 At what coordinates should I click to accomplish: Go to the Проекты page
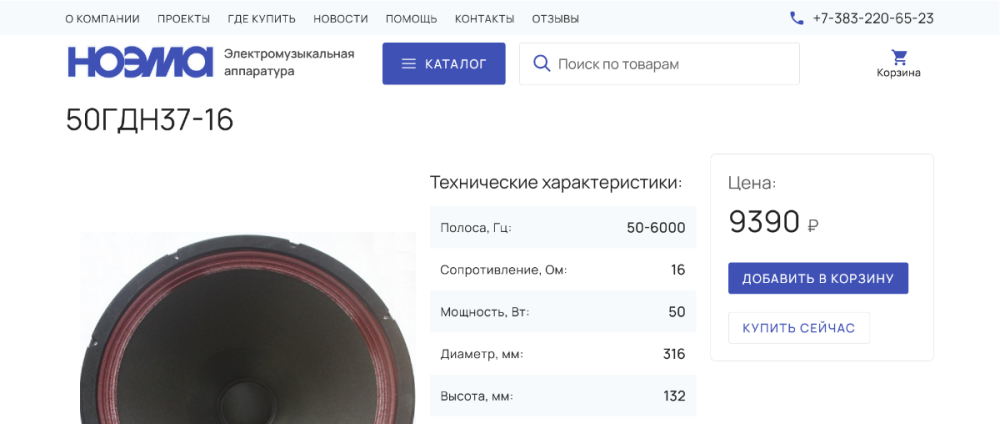[x=183, y=19]
